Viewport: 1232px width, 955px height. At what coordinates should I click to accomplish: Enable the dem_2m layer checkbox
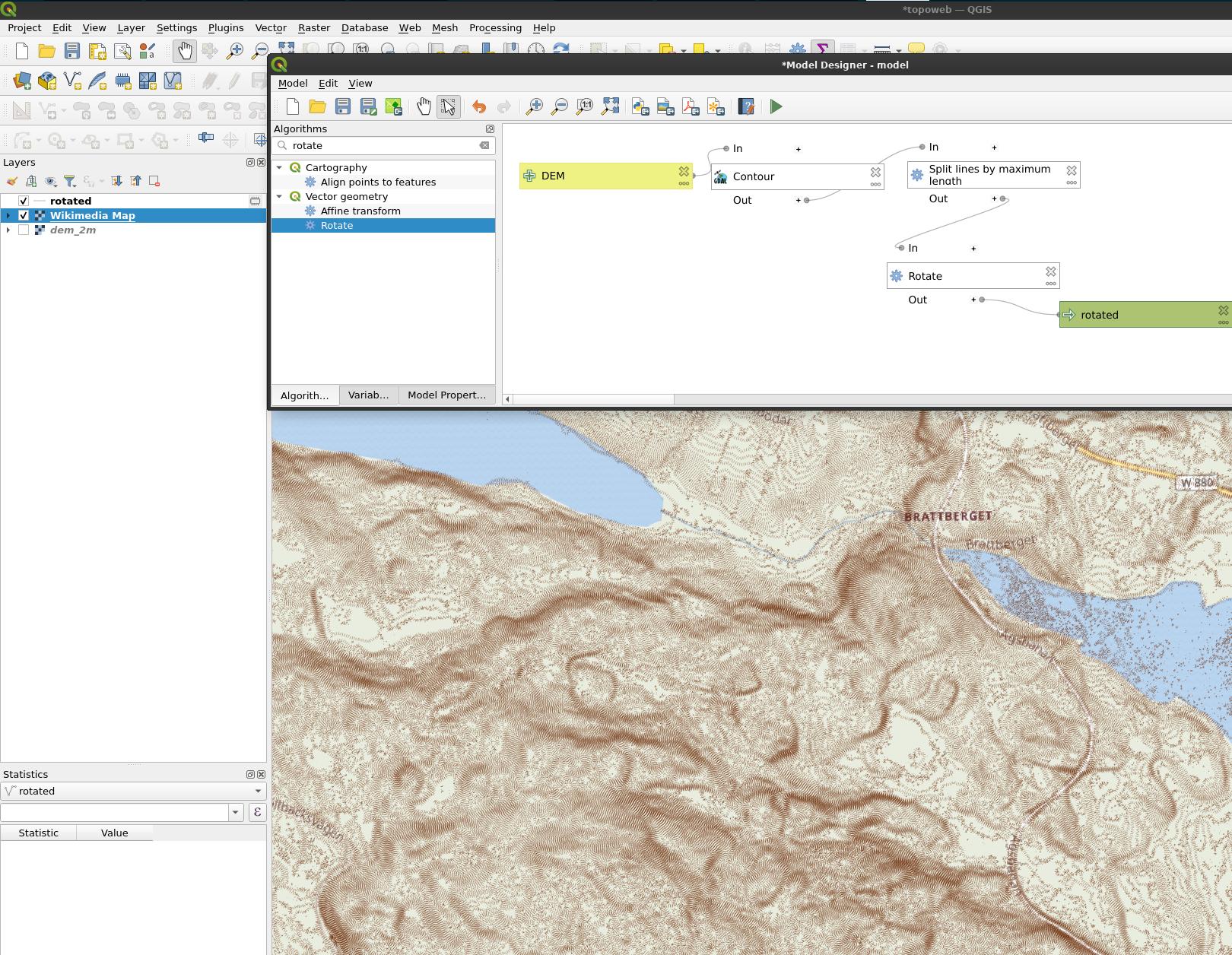tap(24, 230)
